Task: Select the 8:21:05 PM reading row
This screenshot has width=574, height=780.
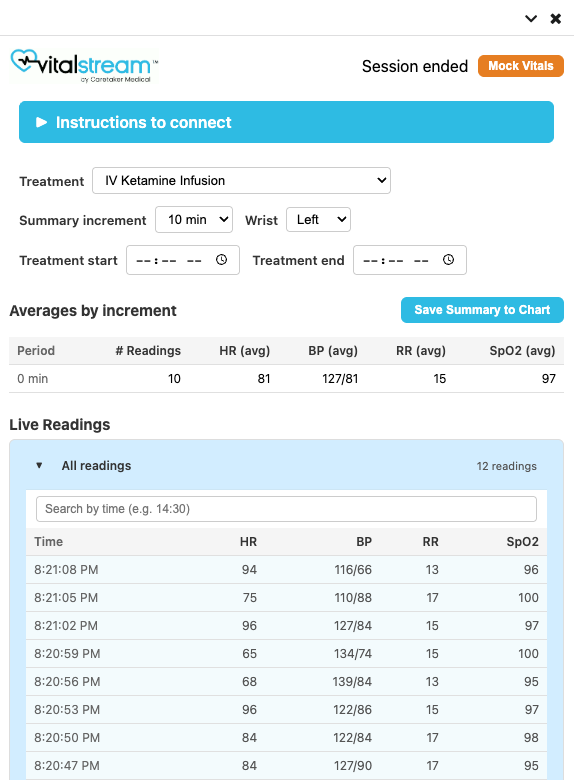Action: (x=286, y=597)
